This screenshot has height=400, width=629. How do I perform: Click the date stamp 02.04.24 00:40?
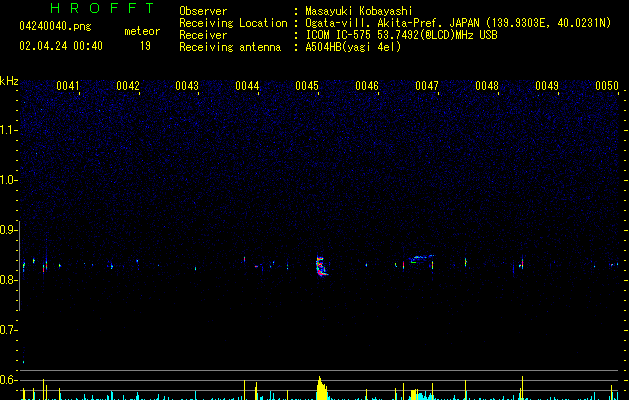[61, 46]
